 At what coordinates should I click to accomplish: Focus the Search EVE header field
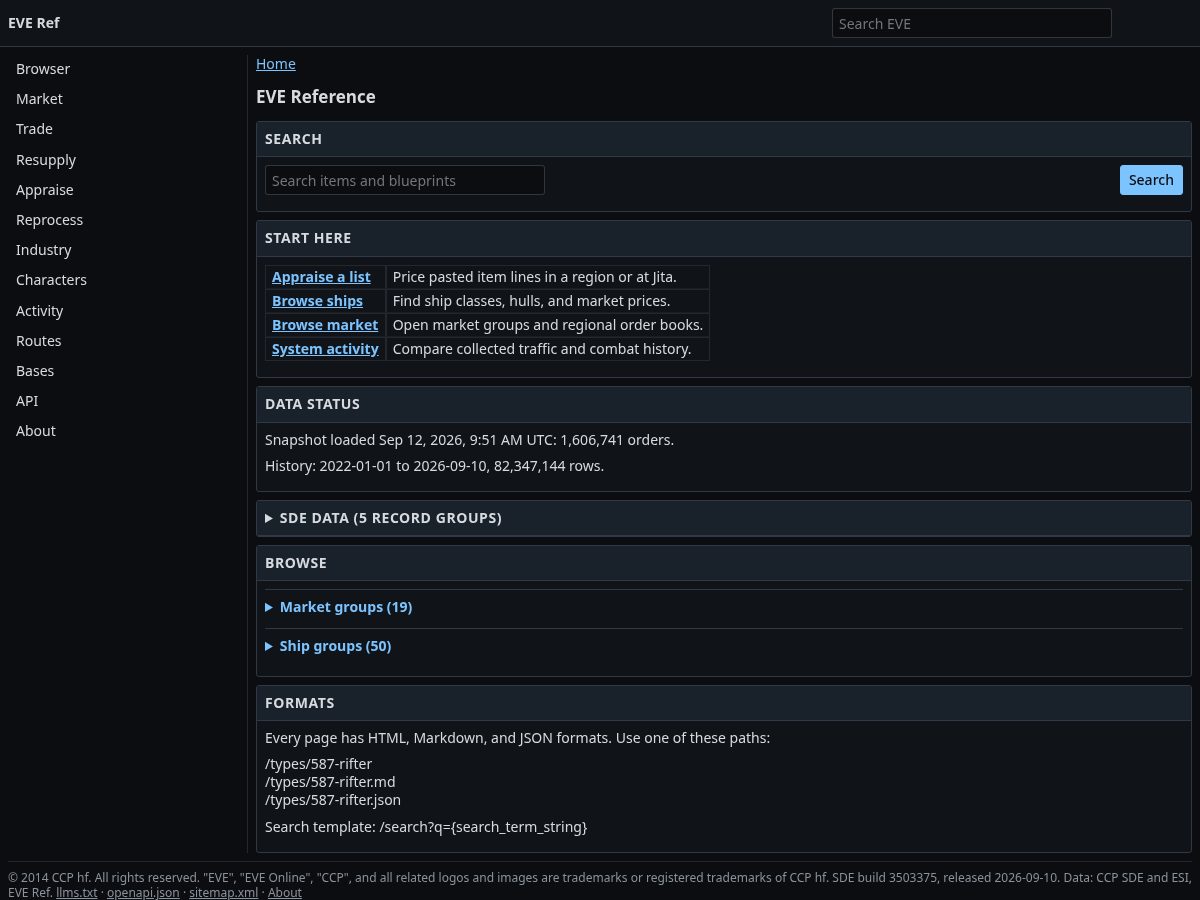point(971,23)
